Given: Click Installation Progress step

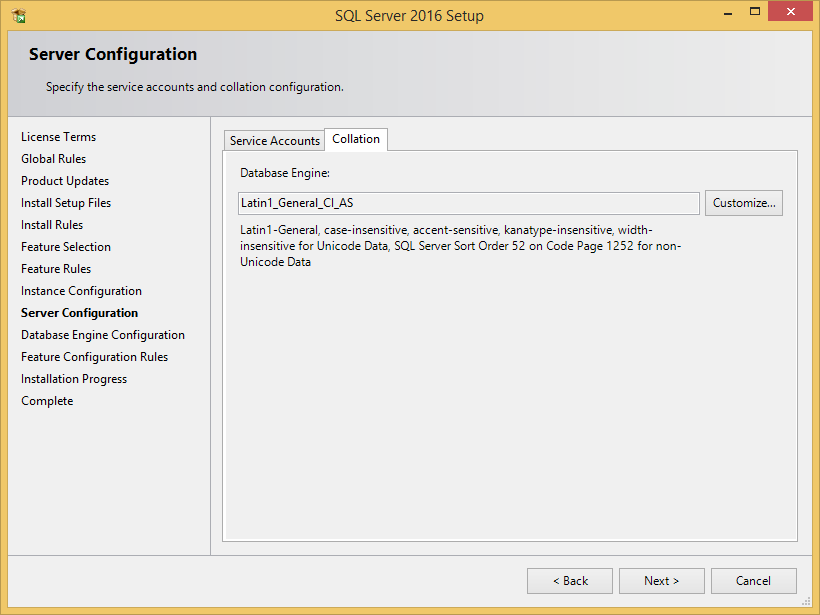Looking at the screenshot, I should (x=74, y=379).
